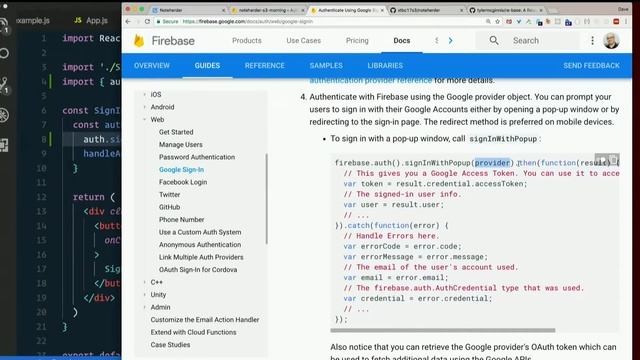Click the Send Feedback button
Viewport: 640px width, 360px height.
pyautogui.click(x=591, y=66)
